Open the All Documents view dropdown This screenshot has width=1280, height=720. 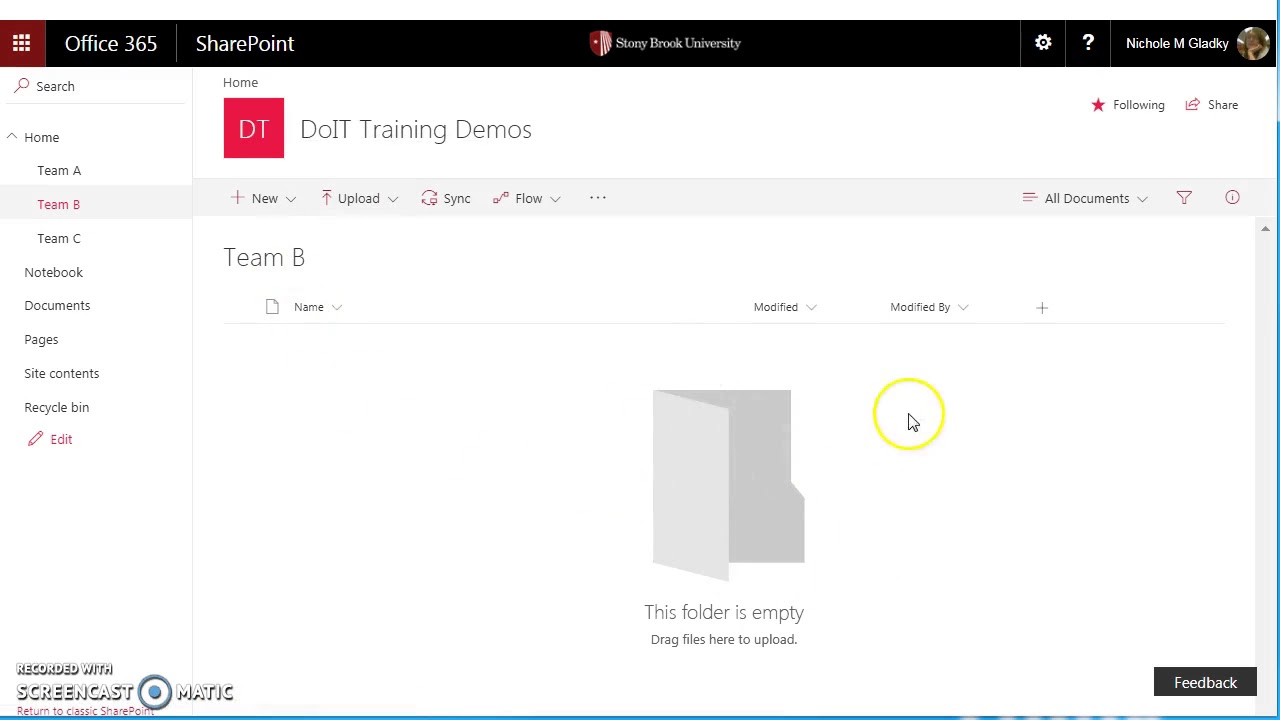coord(1085,198)
